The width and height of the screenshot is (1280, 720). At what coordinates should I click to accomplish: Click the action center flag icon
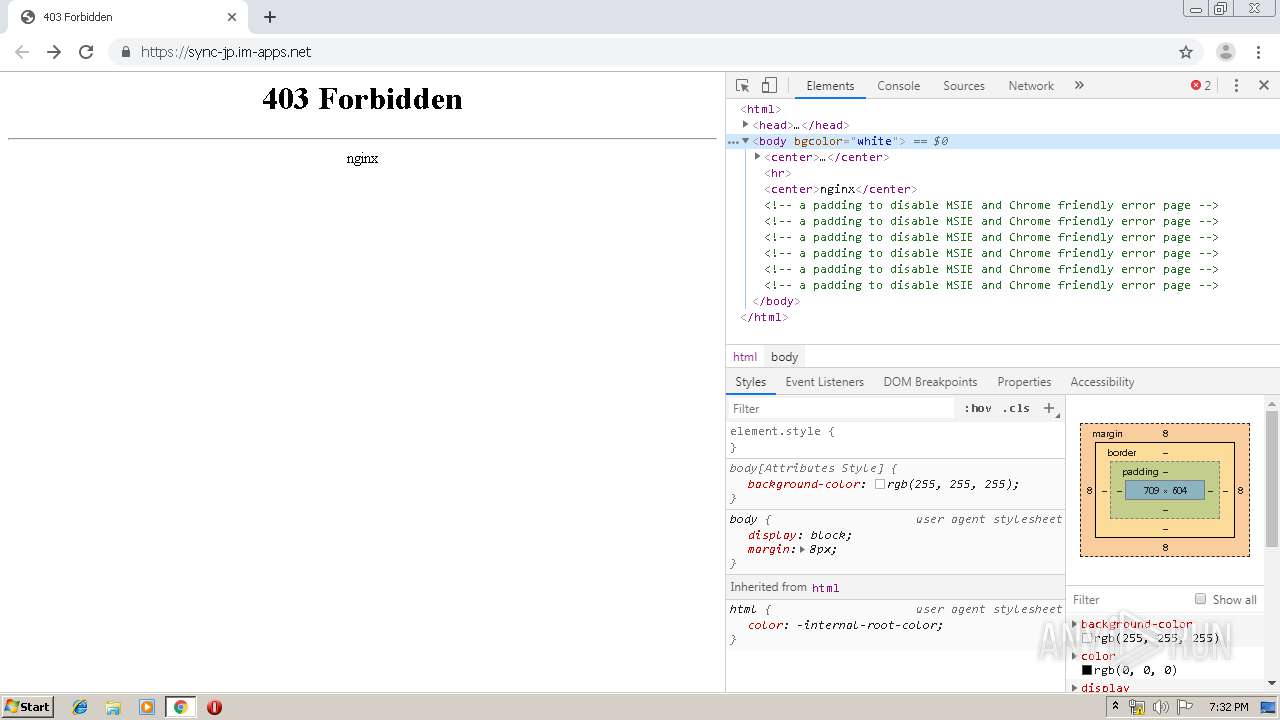[1184, 707]
